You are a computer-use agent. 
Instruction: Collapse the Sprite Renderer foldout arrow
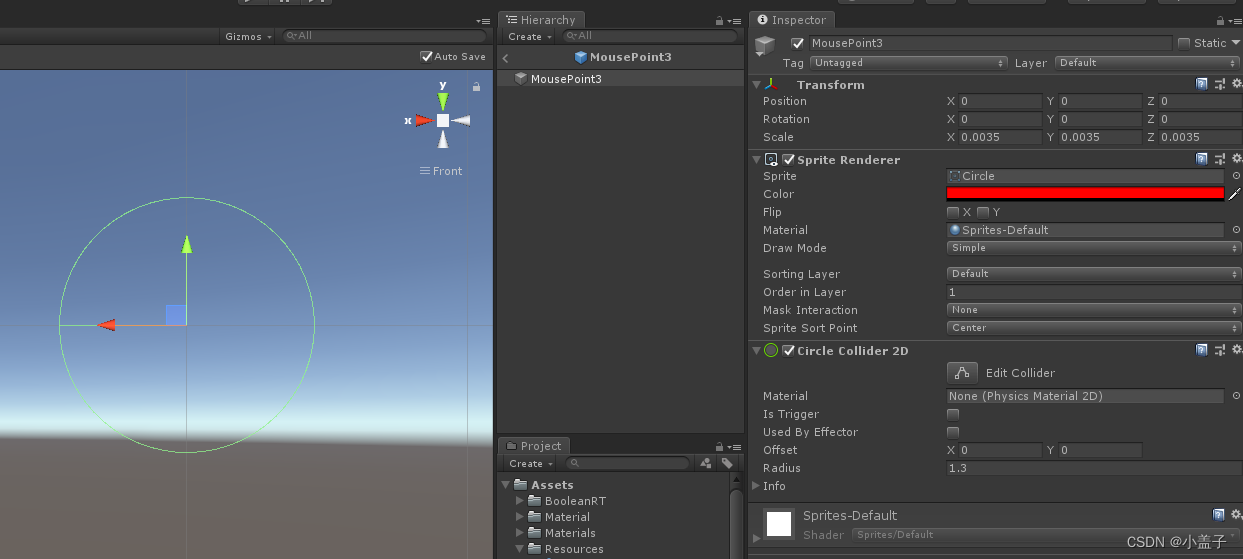point(756,159)
